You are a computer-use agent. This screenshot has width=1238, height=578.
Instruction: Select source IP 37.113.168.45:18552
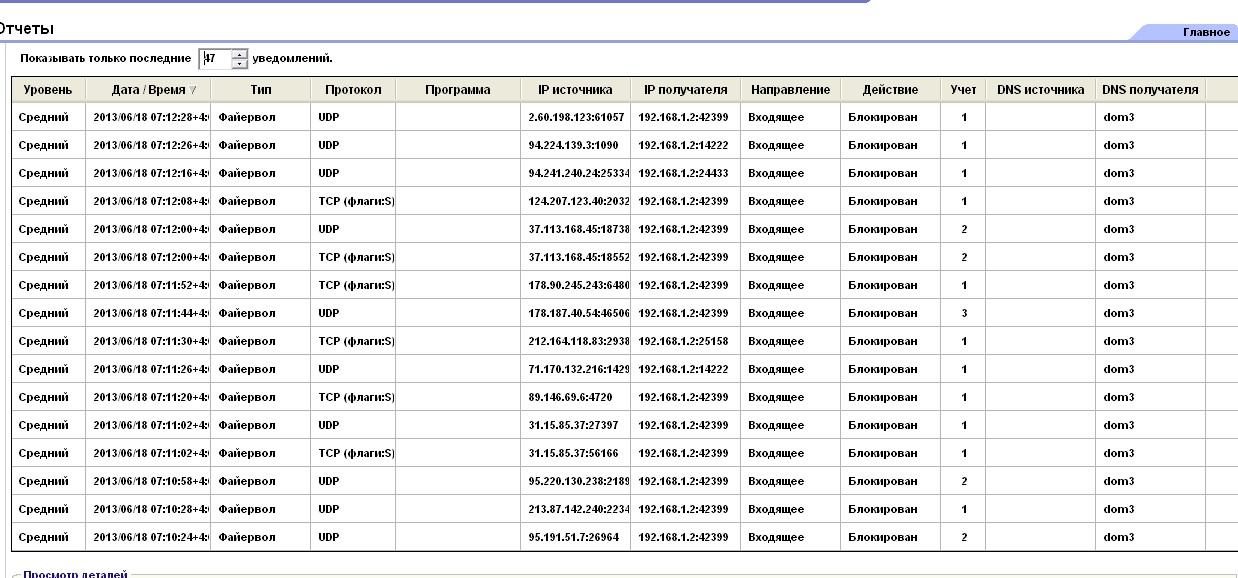[578, 257]
